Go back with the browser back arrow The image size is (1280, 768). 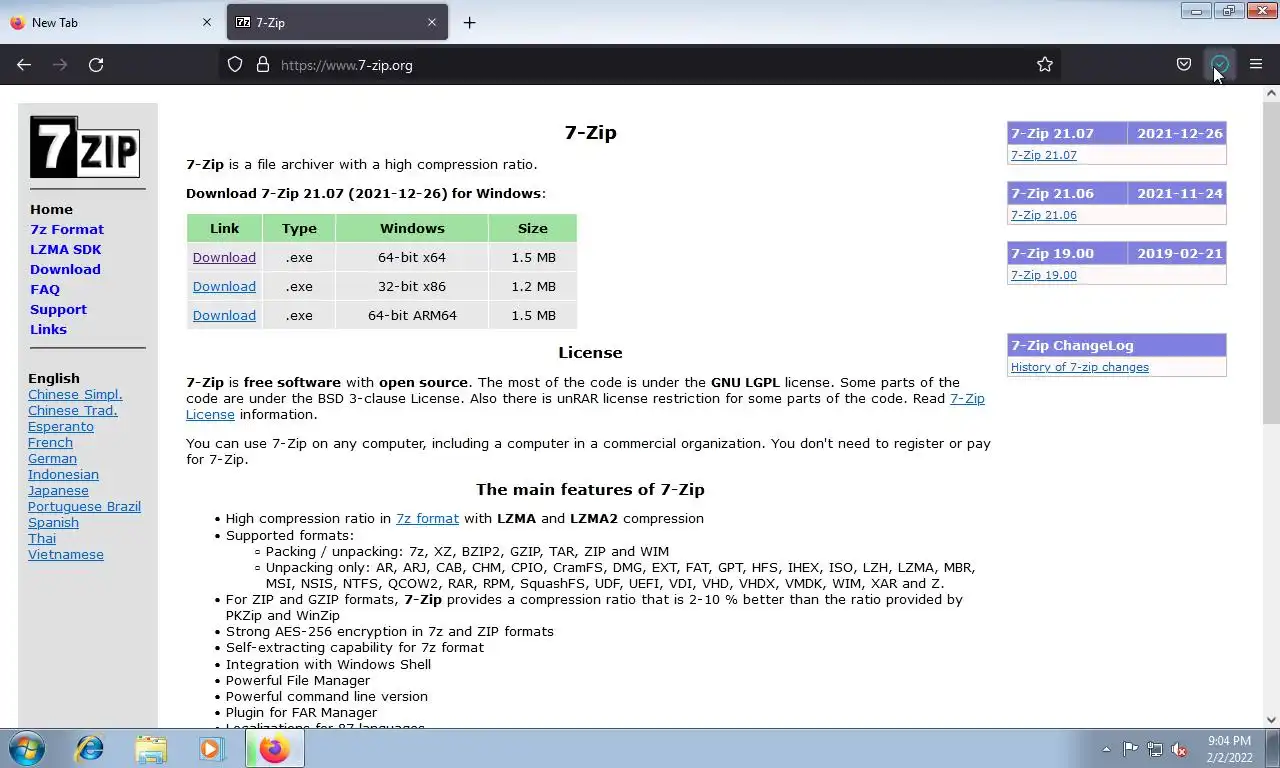pos(24,65)
